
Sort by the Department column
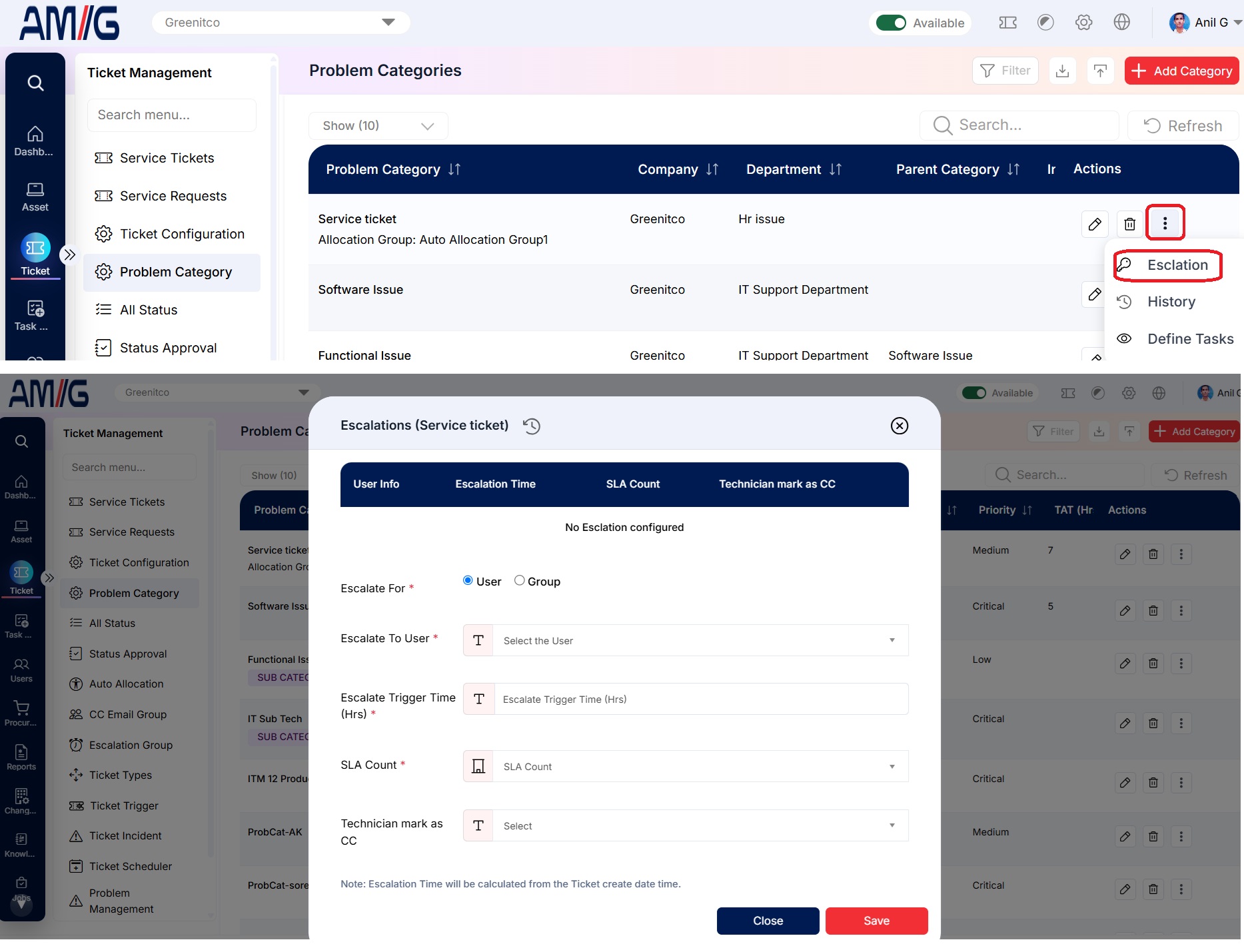(x=836, y=169)
